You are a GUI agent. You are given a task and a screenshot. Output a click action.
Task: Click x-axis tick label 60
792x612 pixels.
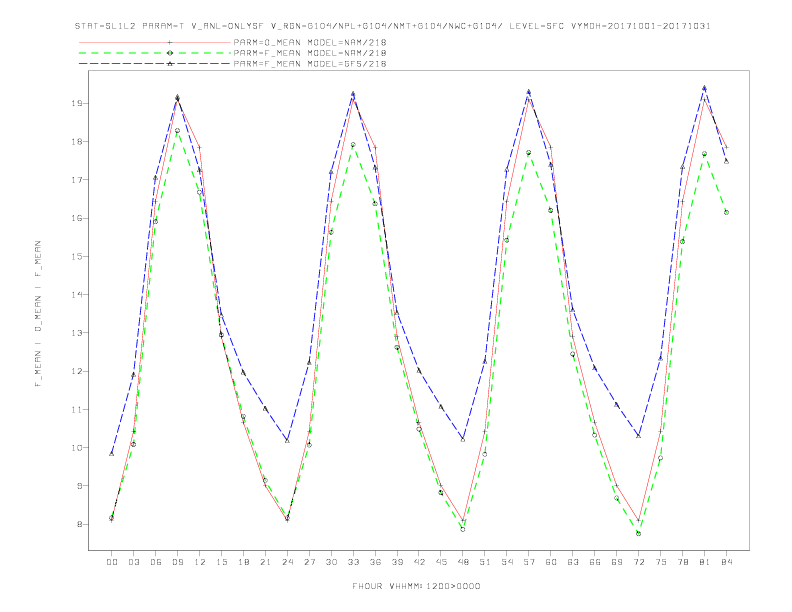click(551, 562)
